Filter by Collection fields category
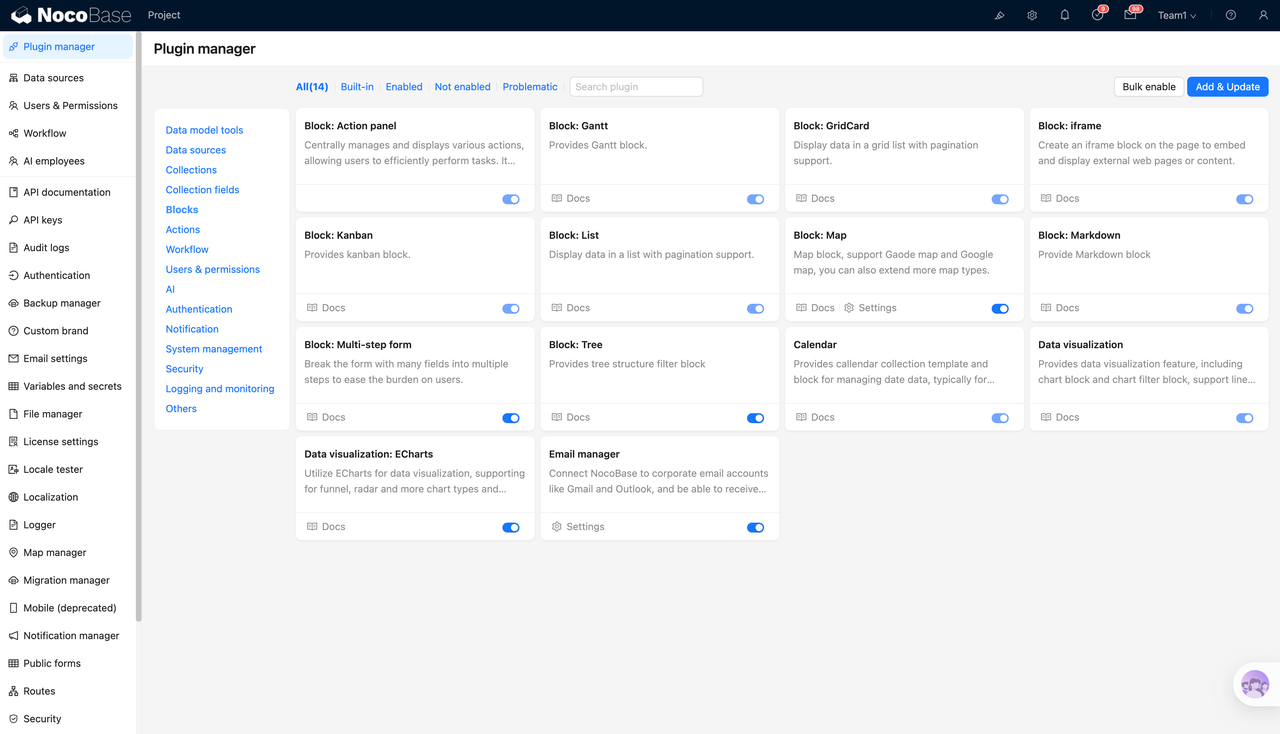Image resolution: width=1280 pixels, height=734 pixels. pos(202,190)
